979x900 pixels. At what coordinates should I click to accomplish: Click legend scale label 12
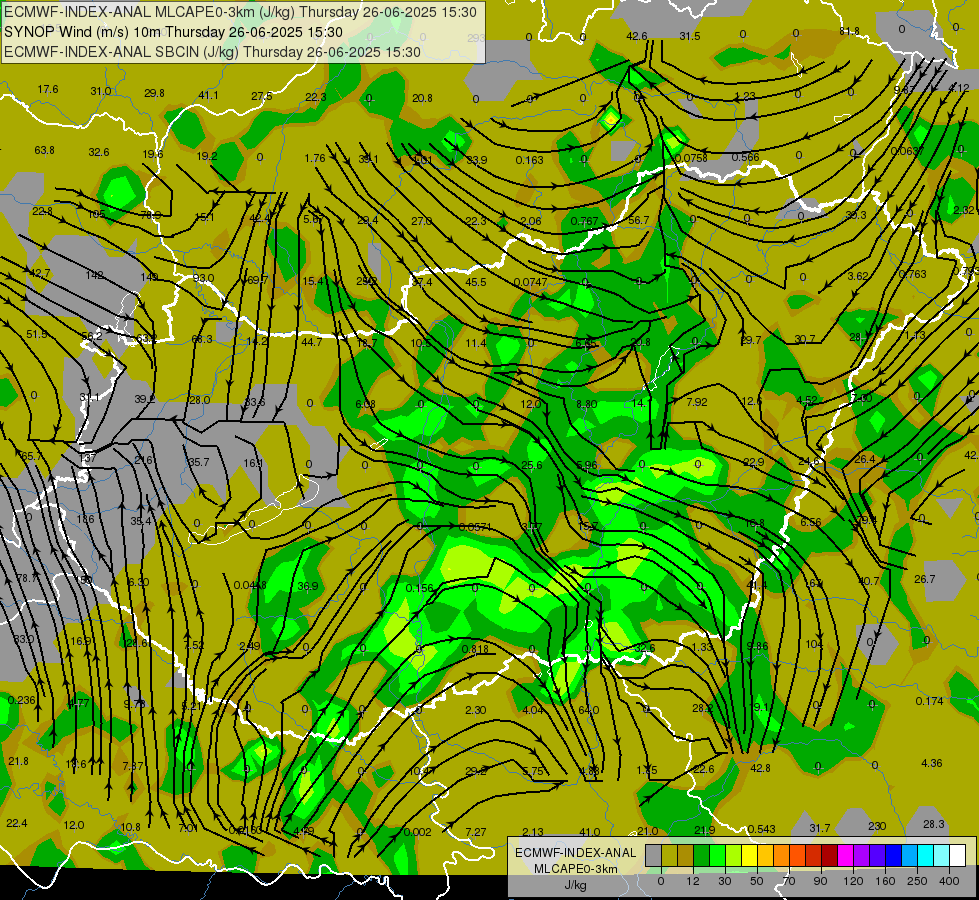click(x=693, y=881)
